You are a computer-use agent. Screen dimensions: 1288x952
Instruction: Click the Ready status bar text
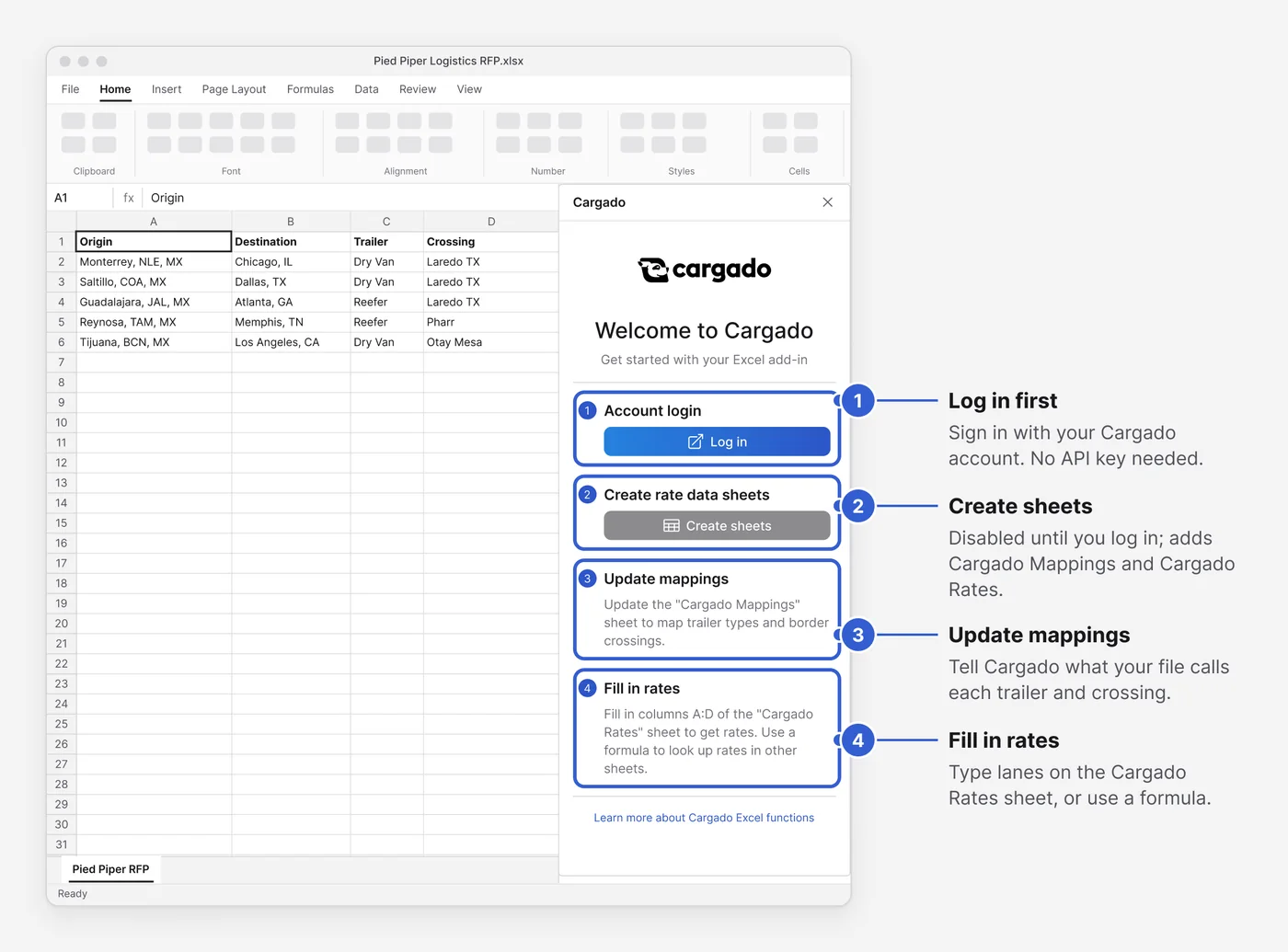73,894
